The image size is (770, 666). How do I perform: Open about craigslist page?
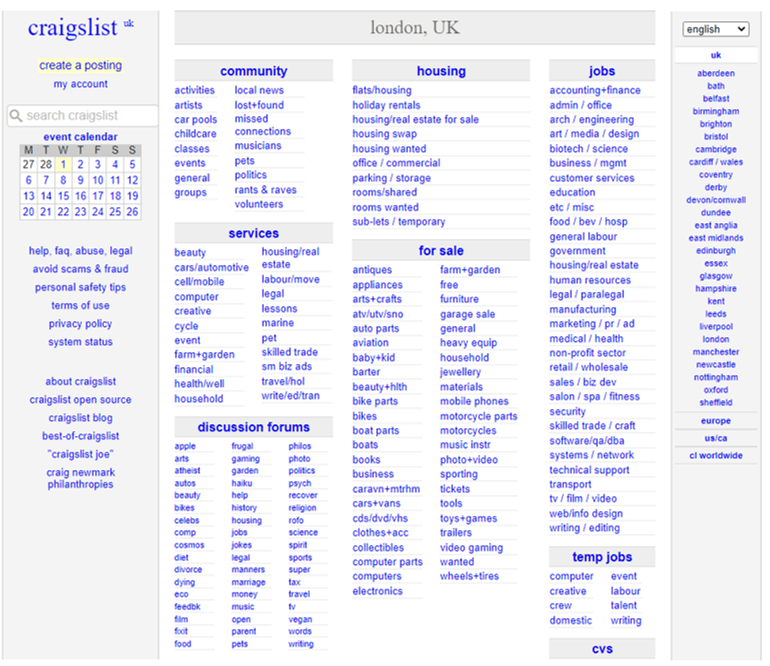point(81,382)
